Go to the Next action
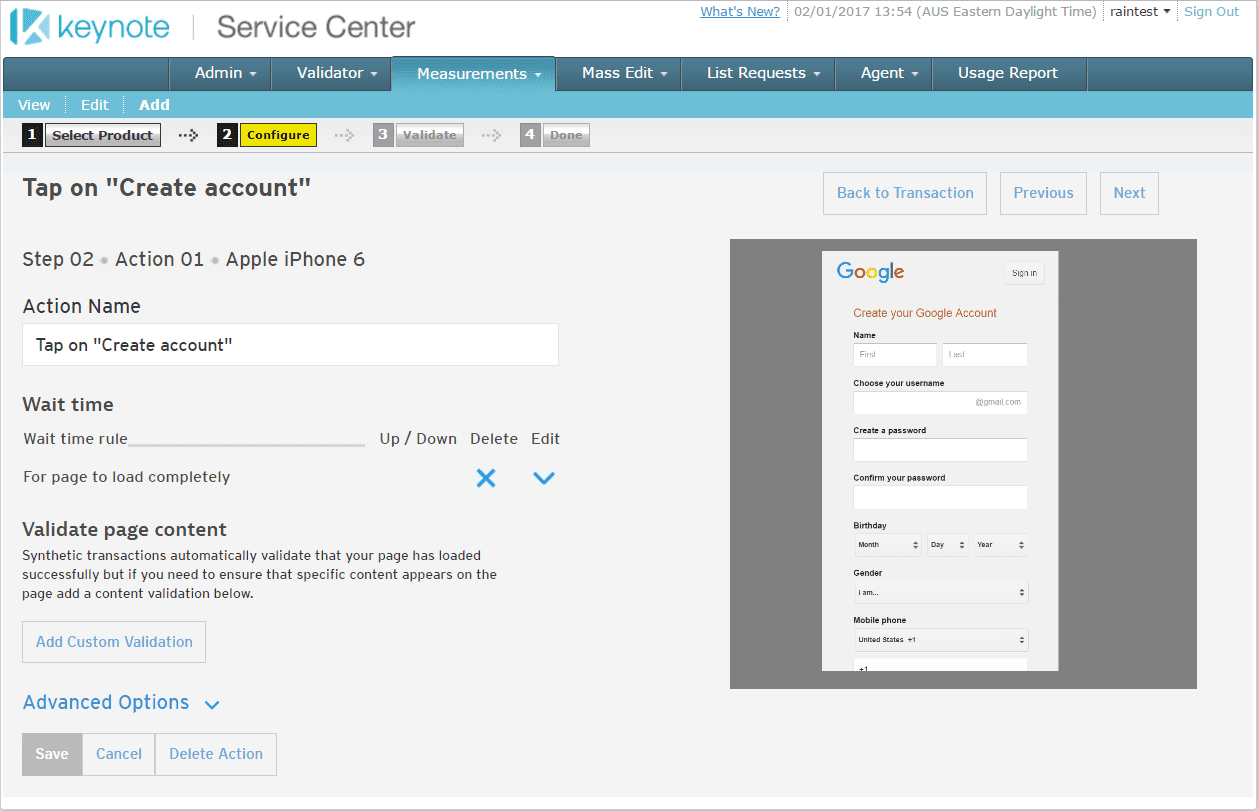 pyautogui.click(x=1129, y=193)
